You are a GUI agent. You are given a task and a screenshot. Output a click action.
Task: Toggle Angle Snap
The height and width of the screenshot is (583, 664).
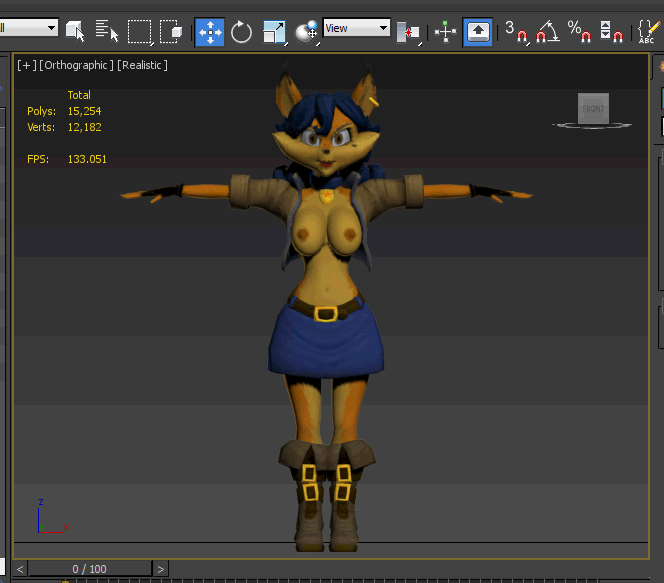point(548,32)
